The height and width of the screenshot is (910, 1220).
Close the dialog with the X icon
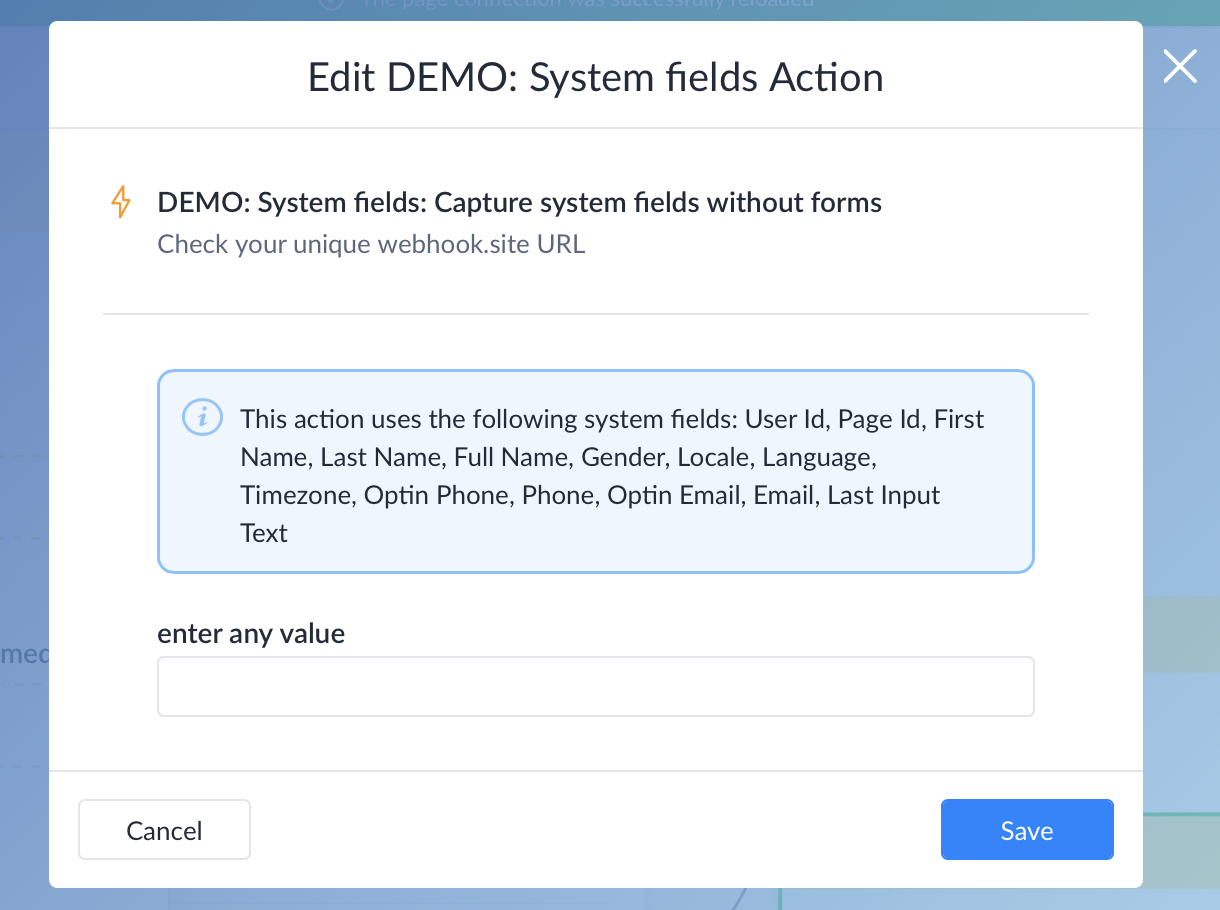pos(1180,67)
